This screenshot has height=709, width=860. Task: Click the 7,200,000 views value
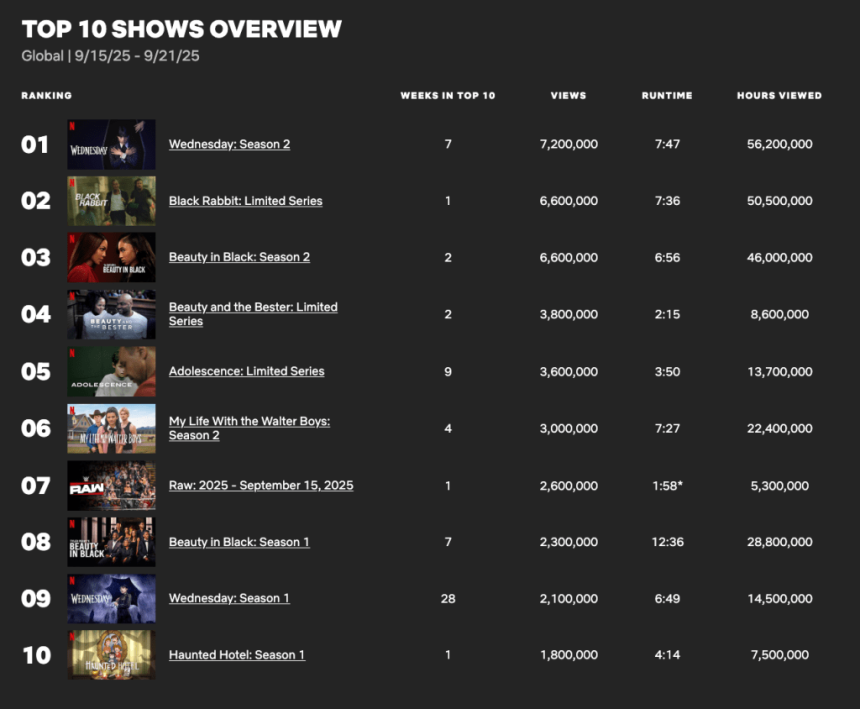coord(569,144)
